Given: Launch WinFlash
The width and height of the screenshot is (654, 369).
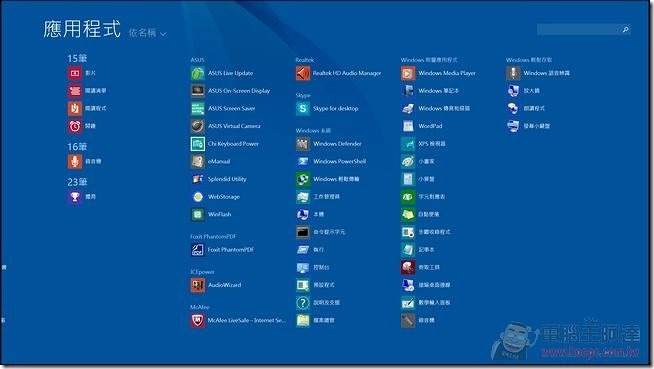Looking at the screenshot, I should pyautogui.click(x=211, y=214).
